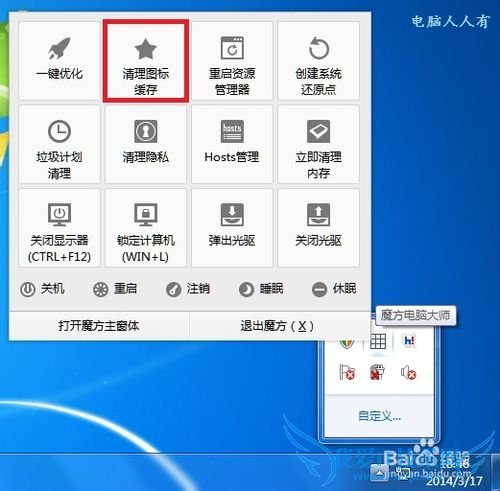Run 一键优化 one-click optimize tile
This screenshot has width=500, height=491.
59,61
